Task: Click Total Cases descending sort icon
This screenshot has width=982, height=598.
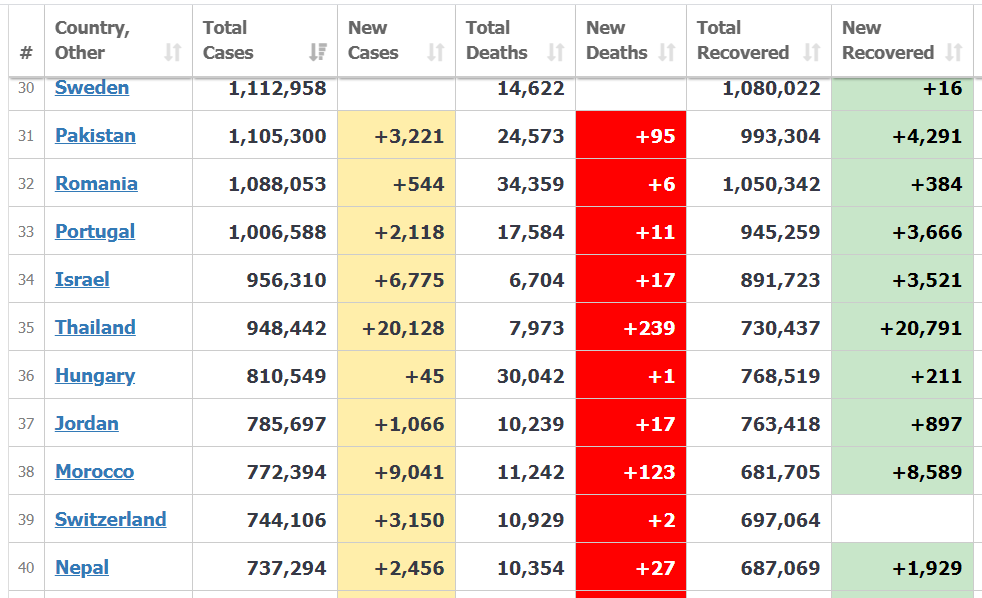Action: click(318, 53)
